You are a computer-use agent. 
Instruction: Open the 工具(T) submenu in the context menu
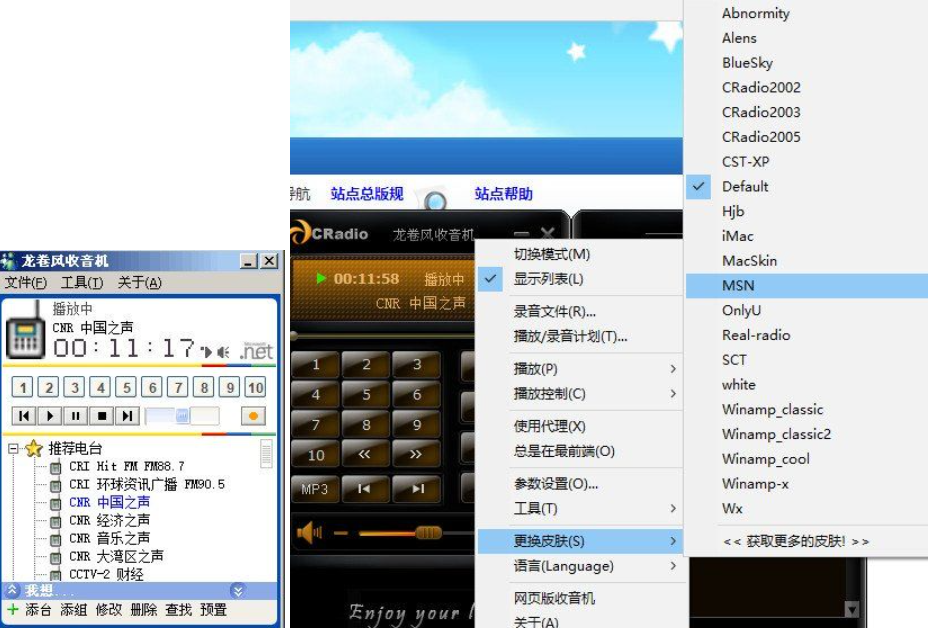point(580,508)
